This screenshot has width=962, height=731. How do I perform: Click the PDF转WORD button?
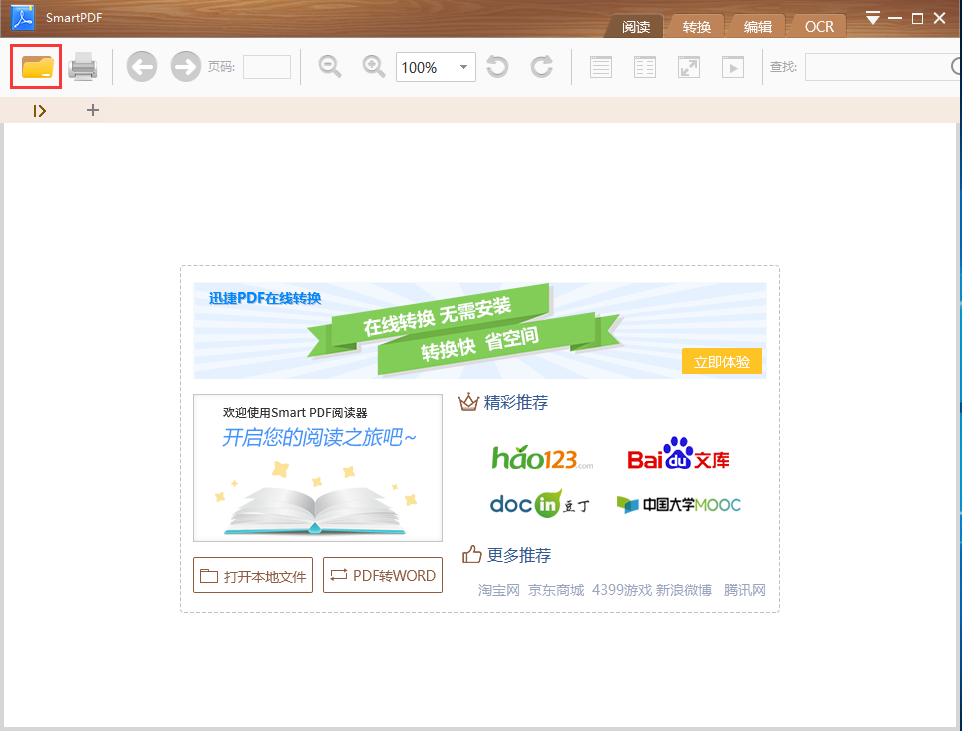tap(382, 575)
